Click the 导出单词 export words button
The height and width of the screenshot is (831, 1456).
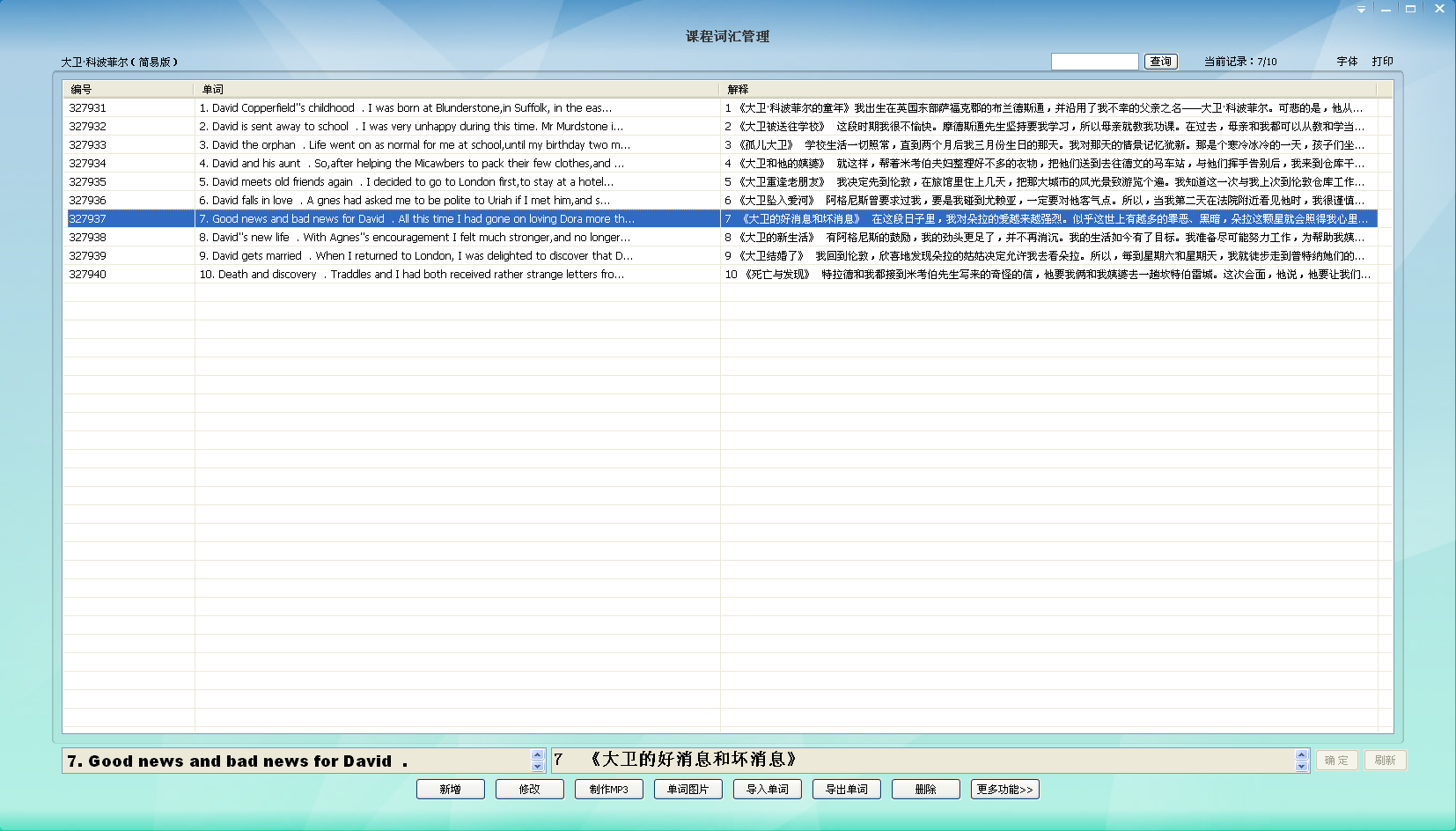846,790
